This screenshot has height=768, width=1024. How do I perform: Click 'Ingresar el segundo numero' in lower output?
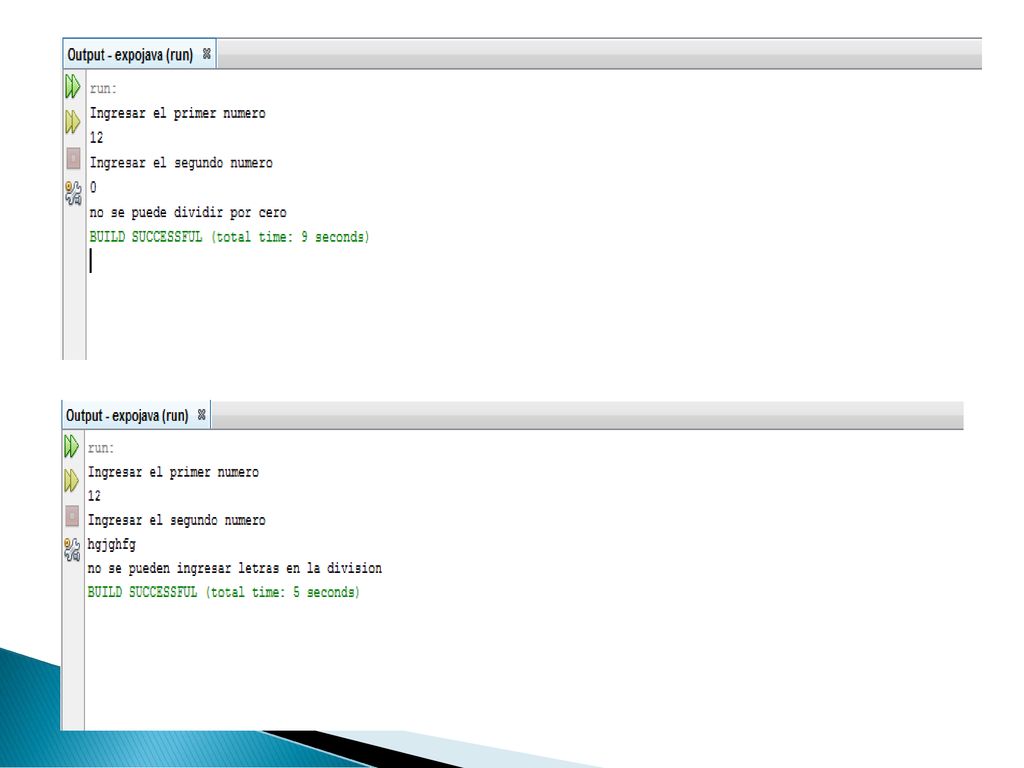point(176,520)
